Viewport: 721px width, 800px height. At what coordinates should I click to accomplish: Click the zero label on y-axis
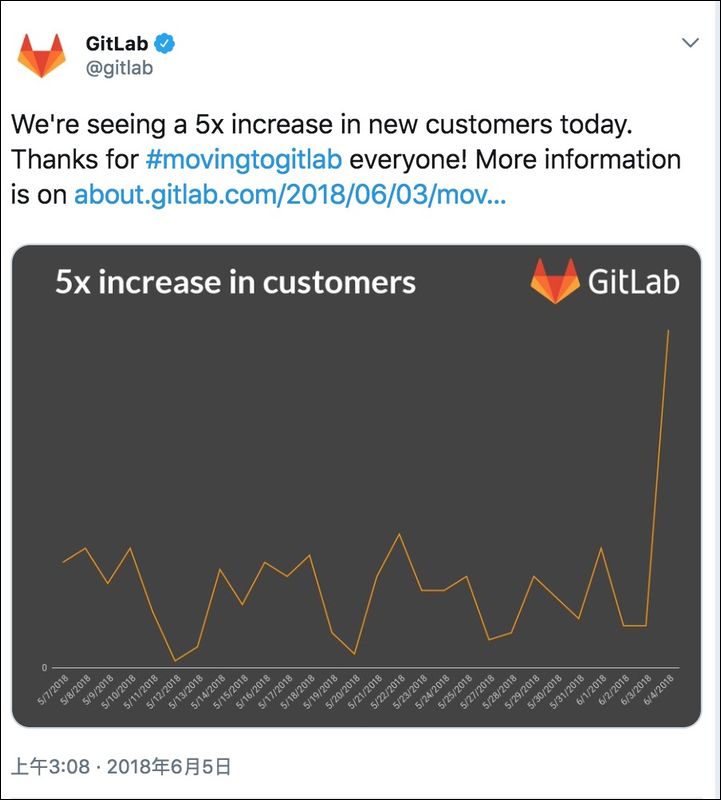point(44,667)
